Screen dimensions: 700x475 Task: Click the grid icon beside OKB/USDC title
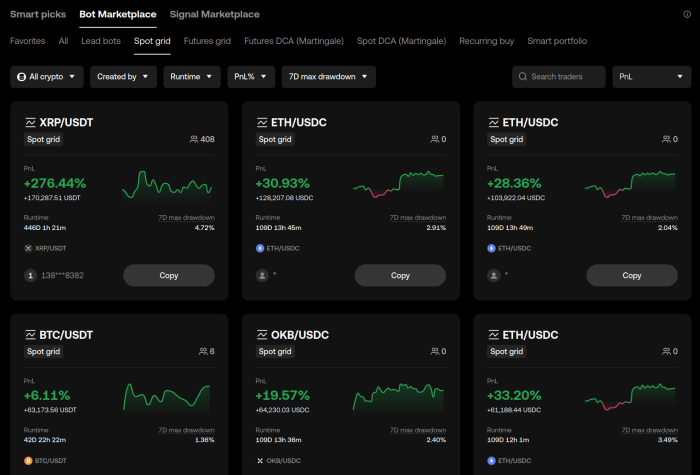(x=262, y=335)
